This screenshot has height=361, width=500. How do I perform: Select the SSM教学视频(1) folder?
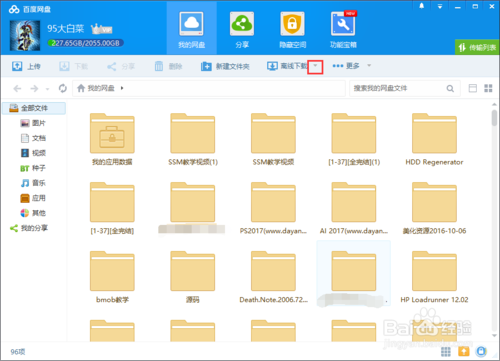point(193,139)
